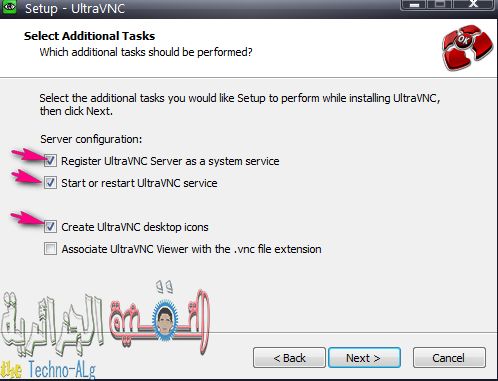The height and width of the screenshot is (381, 498).
Task: Click the pink arrow beside Register UltraVNC Server
Action: [28, 156]
